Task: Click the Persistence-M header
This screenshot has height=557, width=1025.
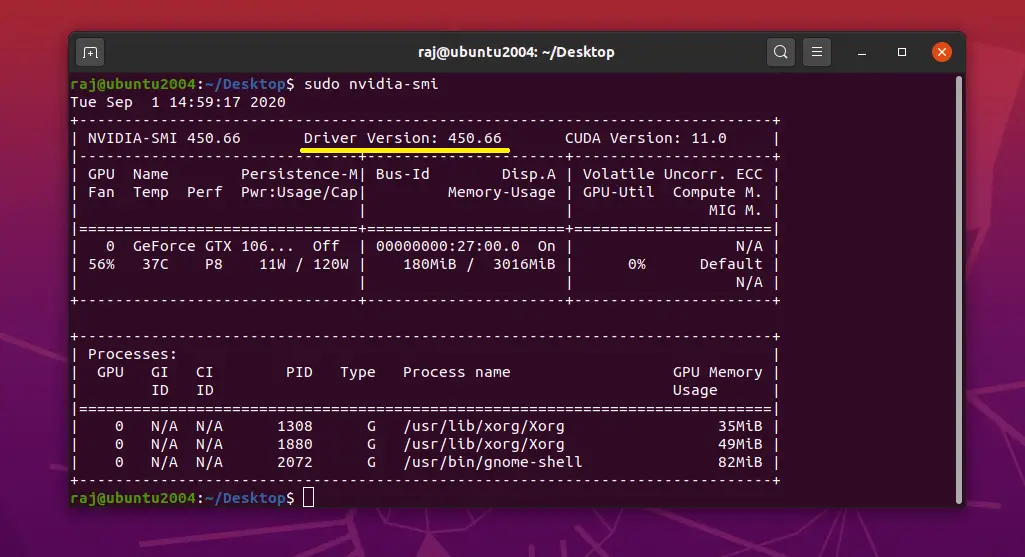Action: click(299, 174)
